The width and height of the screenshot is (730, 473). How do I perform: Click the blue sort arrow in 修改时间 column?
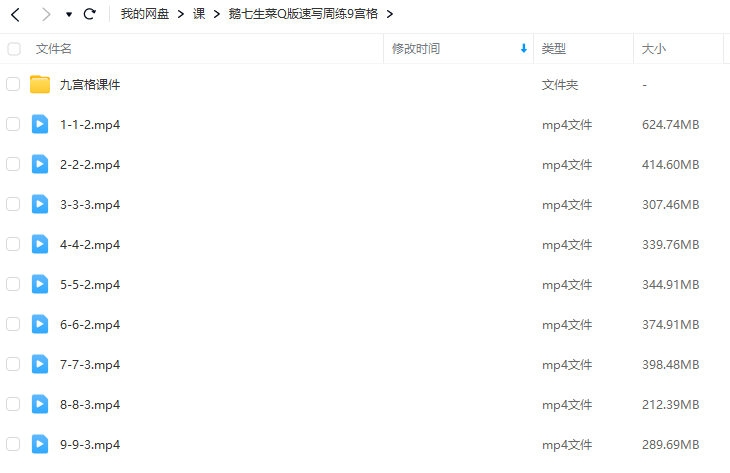pyautogui.click(x=524, y=48)
